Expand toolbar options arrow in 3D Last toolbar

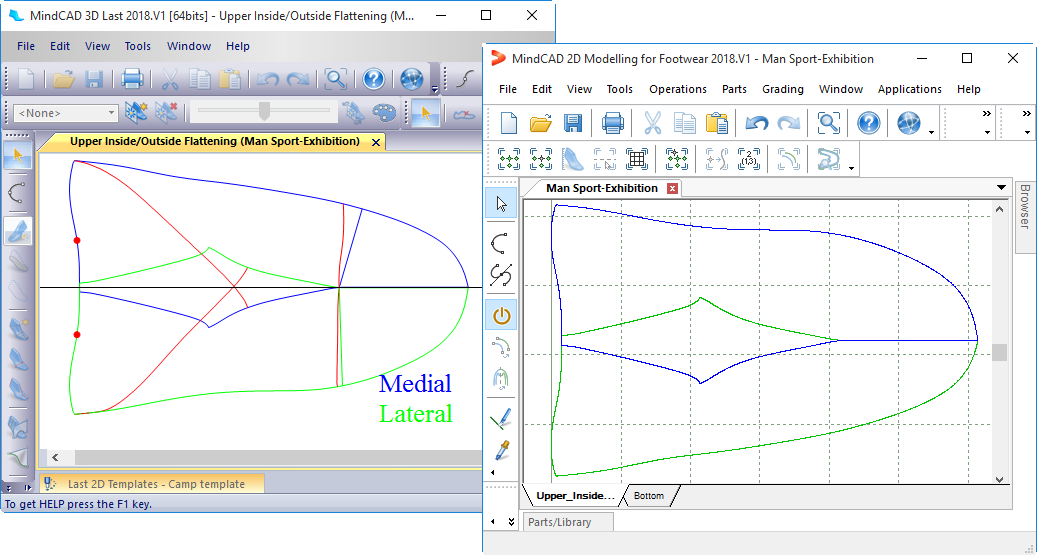point(435,89)
